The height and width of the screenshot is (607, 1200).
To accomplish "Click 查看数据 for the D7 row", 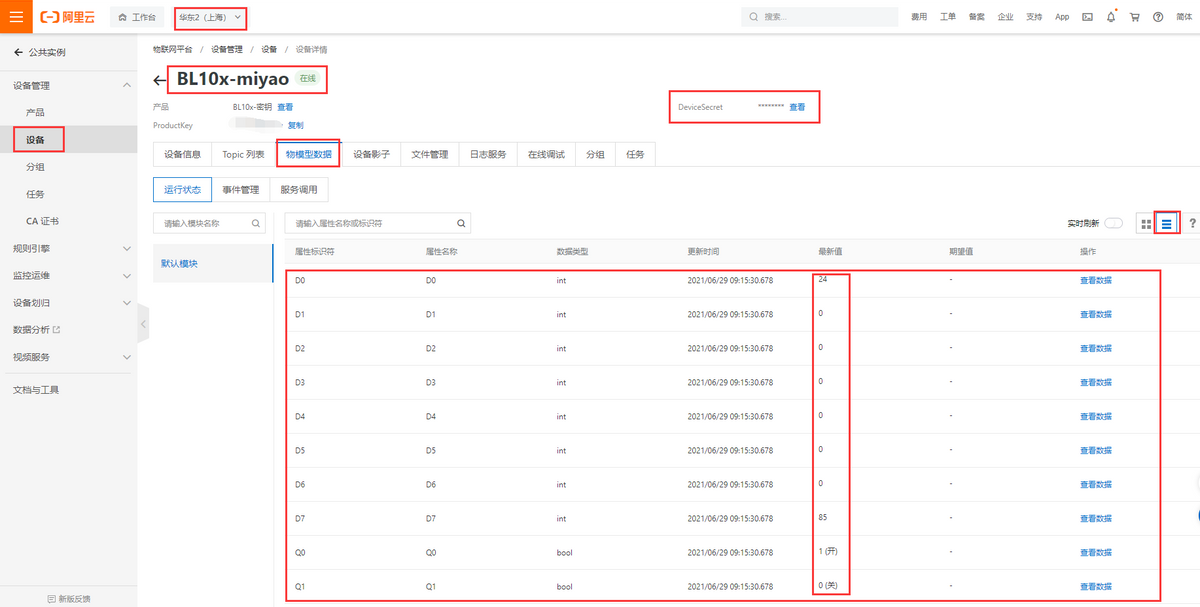I will click(1095, 518).
